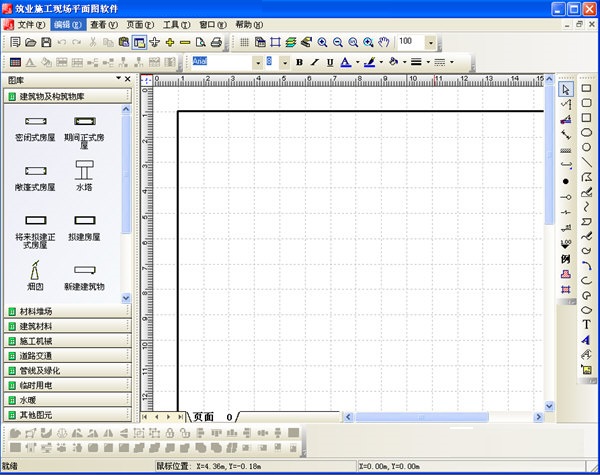Open the 帮助 menu
The image size is (600, 475).
[249, 25]
